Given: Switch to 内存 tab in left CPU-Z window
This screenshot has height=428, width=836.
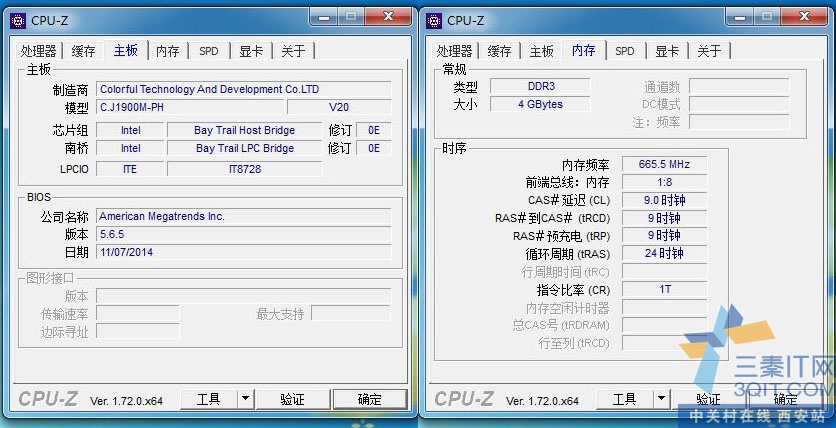Looking at the screenshot, I should pyautogui.click(x=167, y=51).
